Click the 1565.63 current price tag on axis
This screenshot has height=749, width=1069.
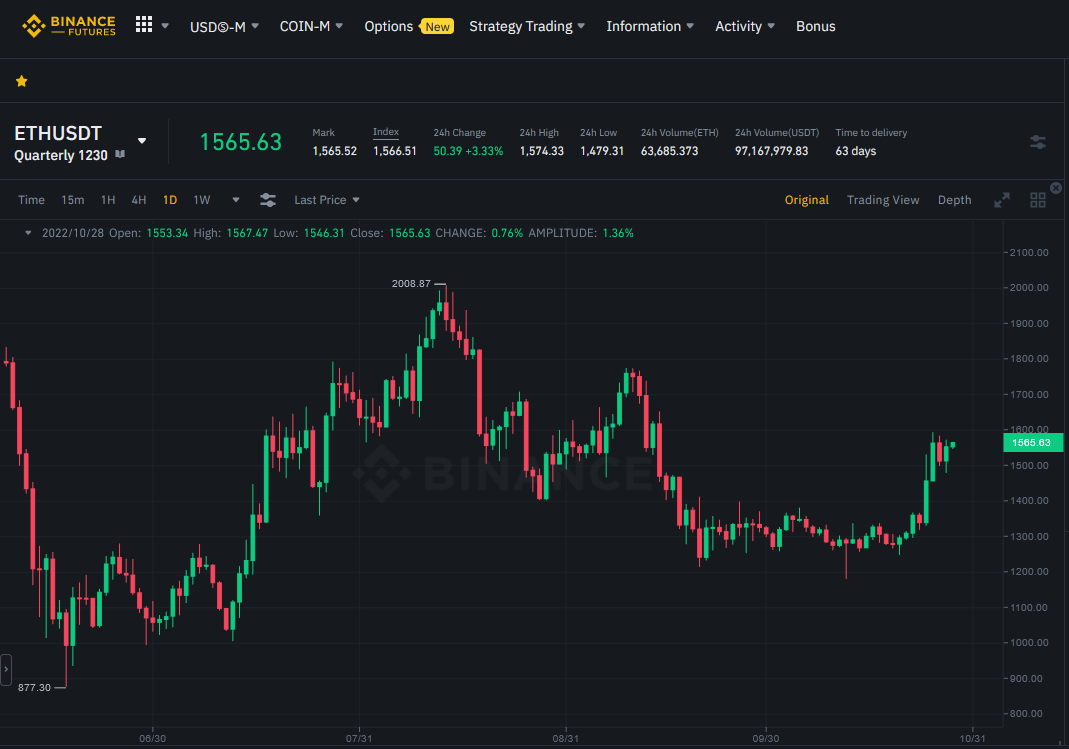pyautogui.click(x=1032, y=443)
